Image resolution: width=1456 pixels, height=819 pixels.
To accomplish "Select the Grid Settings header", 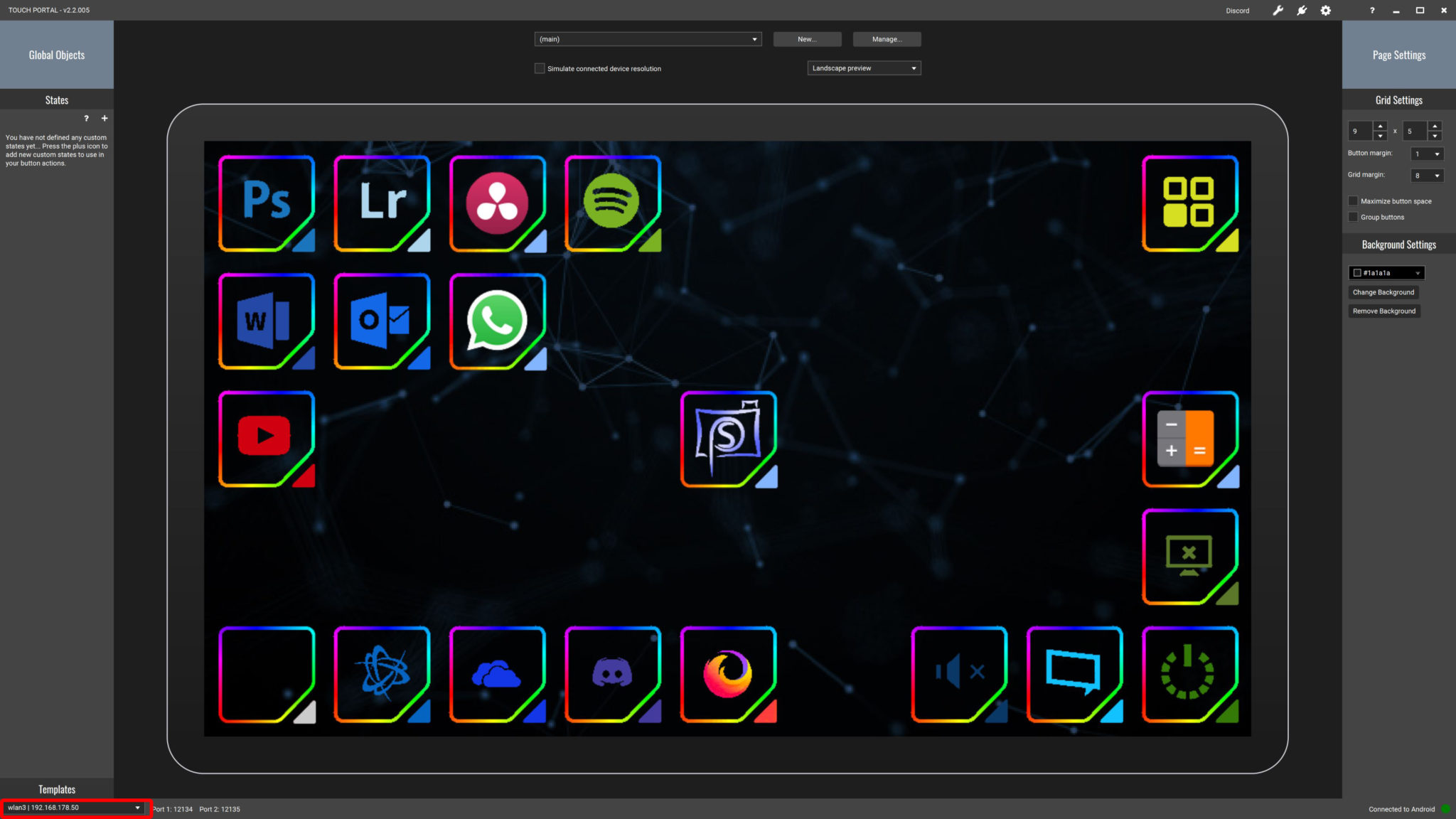I will click(x=1398, y=100).
